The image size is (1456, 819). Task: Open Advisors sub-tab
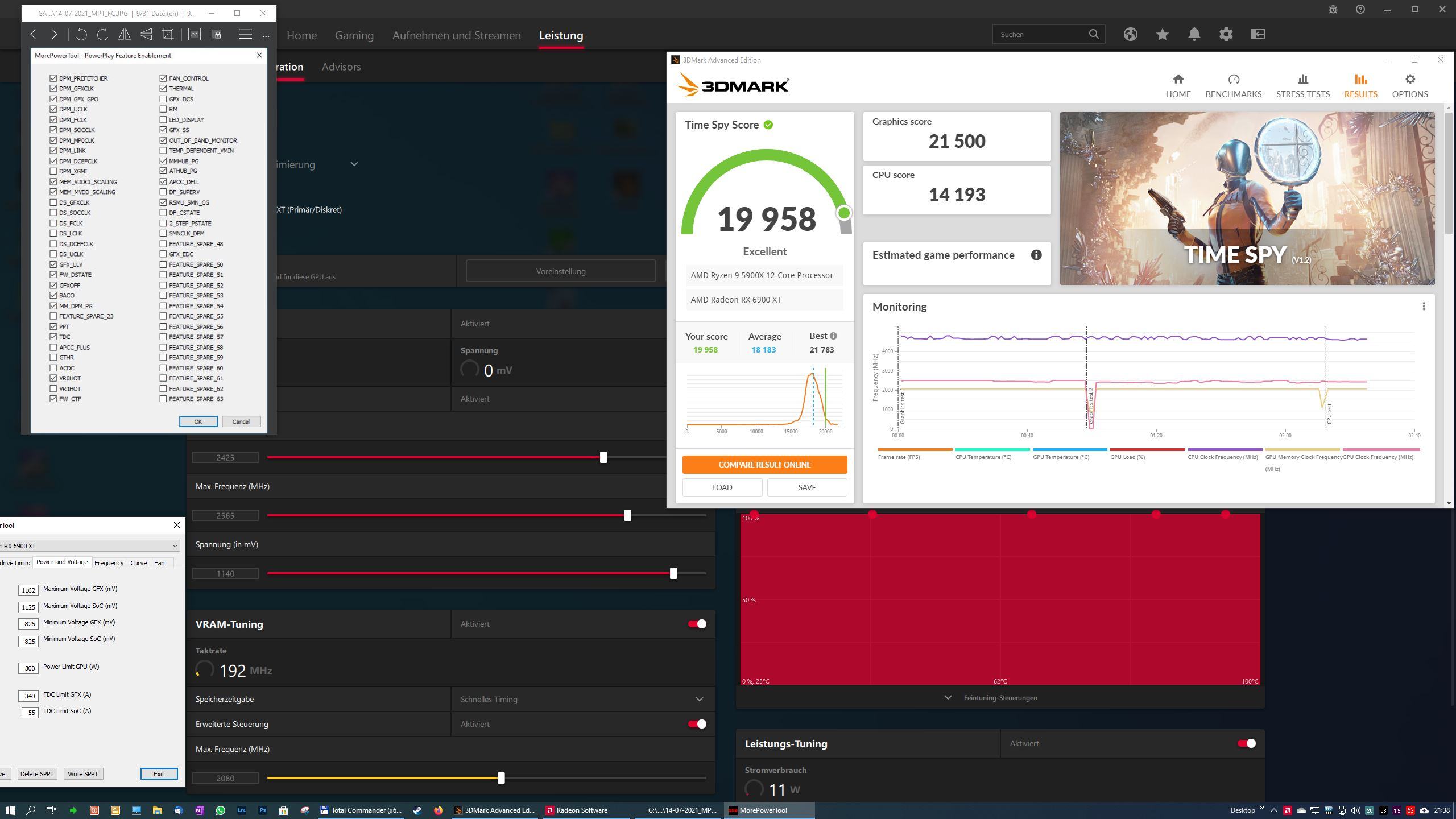(341, 67)
